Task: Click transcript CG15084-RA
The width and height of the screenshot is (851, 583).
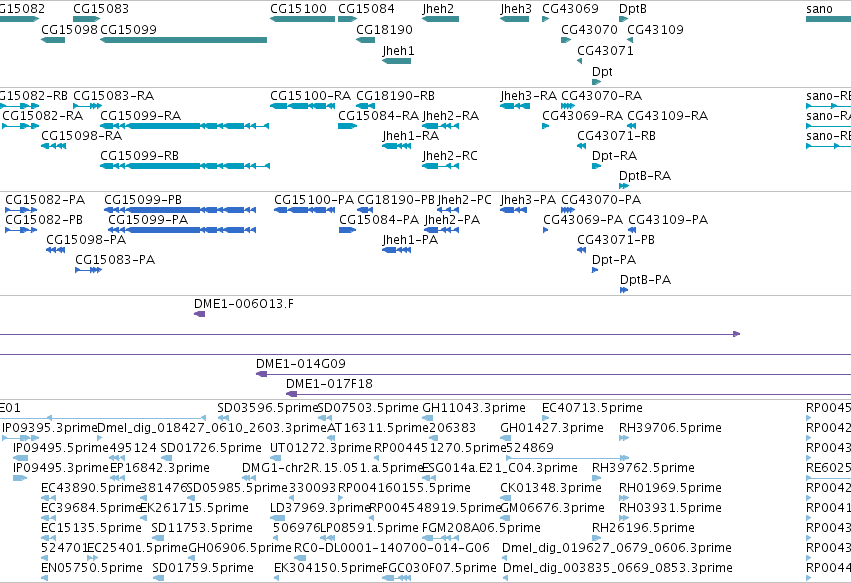Action: (347, 126)
